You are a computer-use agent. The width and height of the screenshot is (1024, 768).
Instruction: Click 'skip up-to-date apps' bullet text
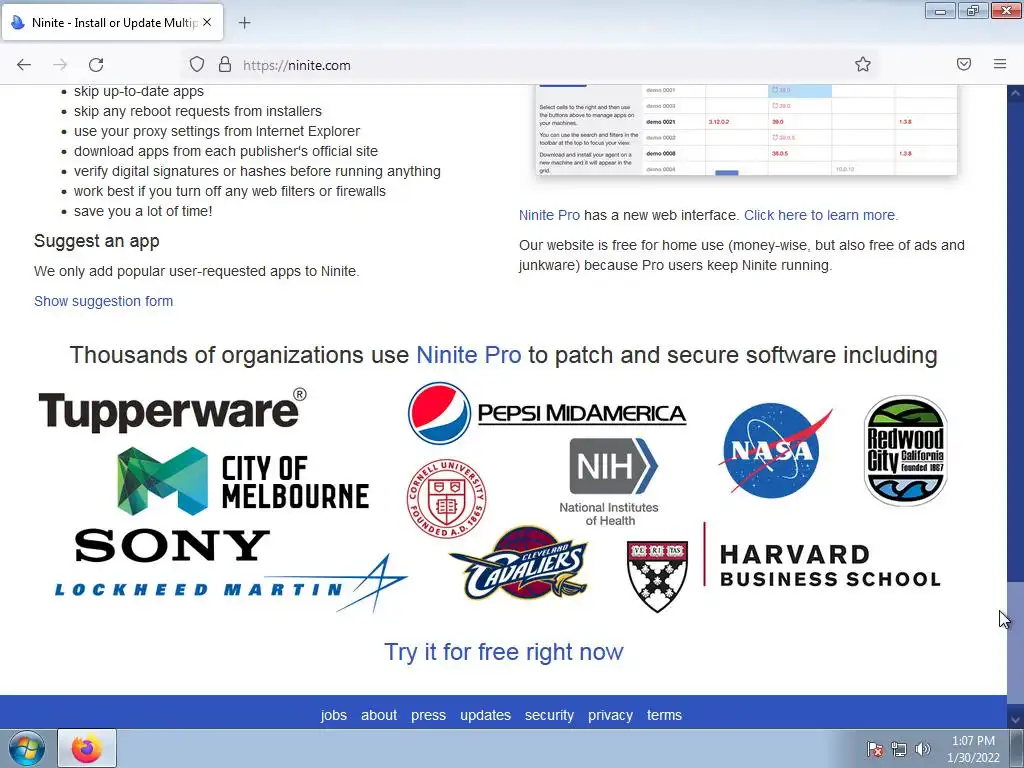tap(138, 91)
